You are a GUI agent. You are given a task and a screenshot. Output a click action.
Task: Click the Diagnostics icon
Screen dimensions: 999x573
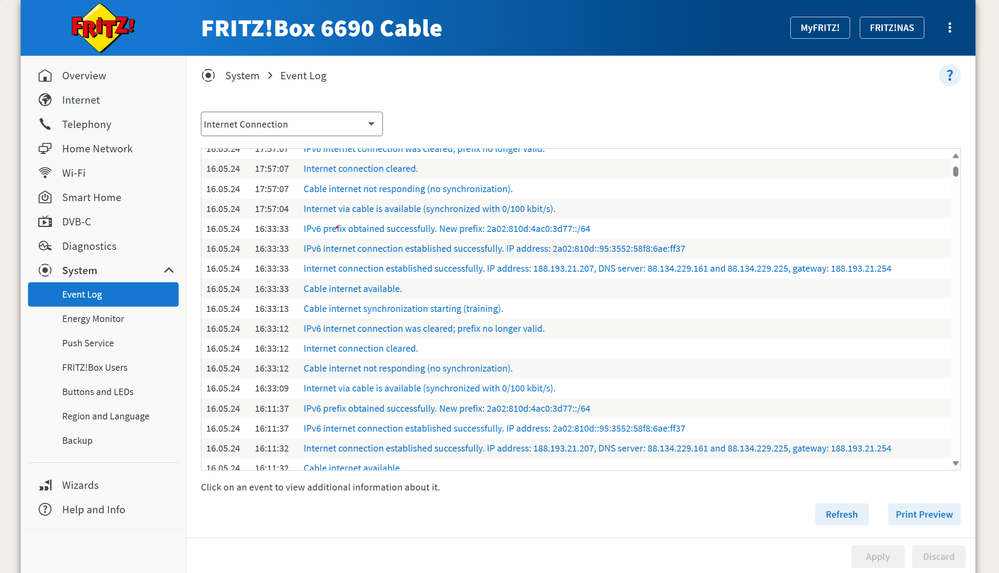[x=45, y=246]
